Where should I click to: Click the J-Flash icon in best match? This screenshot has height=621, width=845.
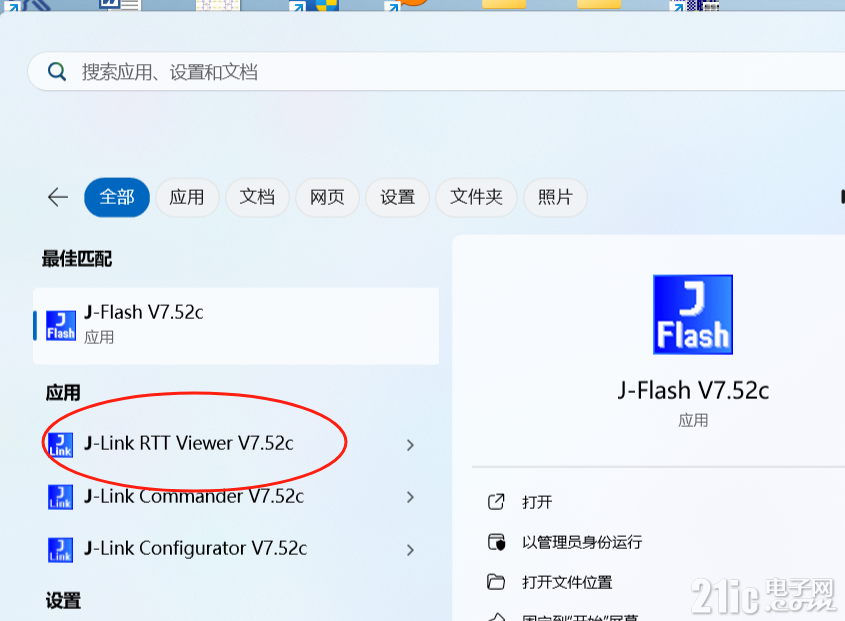click(x=61, y=326)
